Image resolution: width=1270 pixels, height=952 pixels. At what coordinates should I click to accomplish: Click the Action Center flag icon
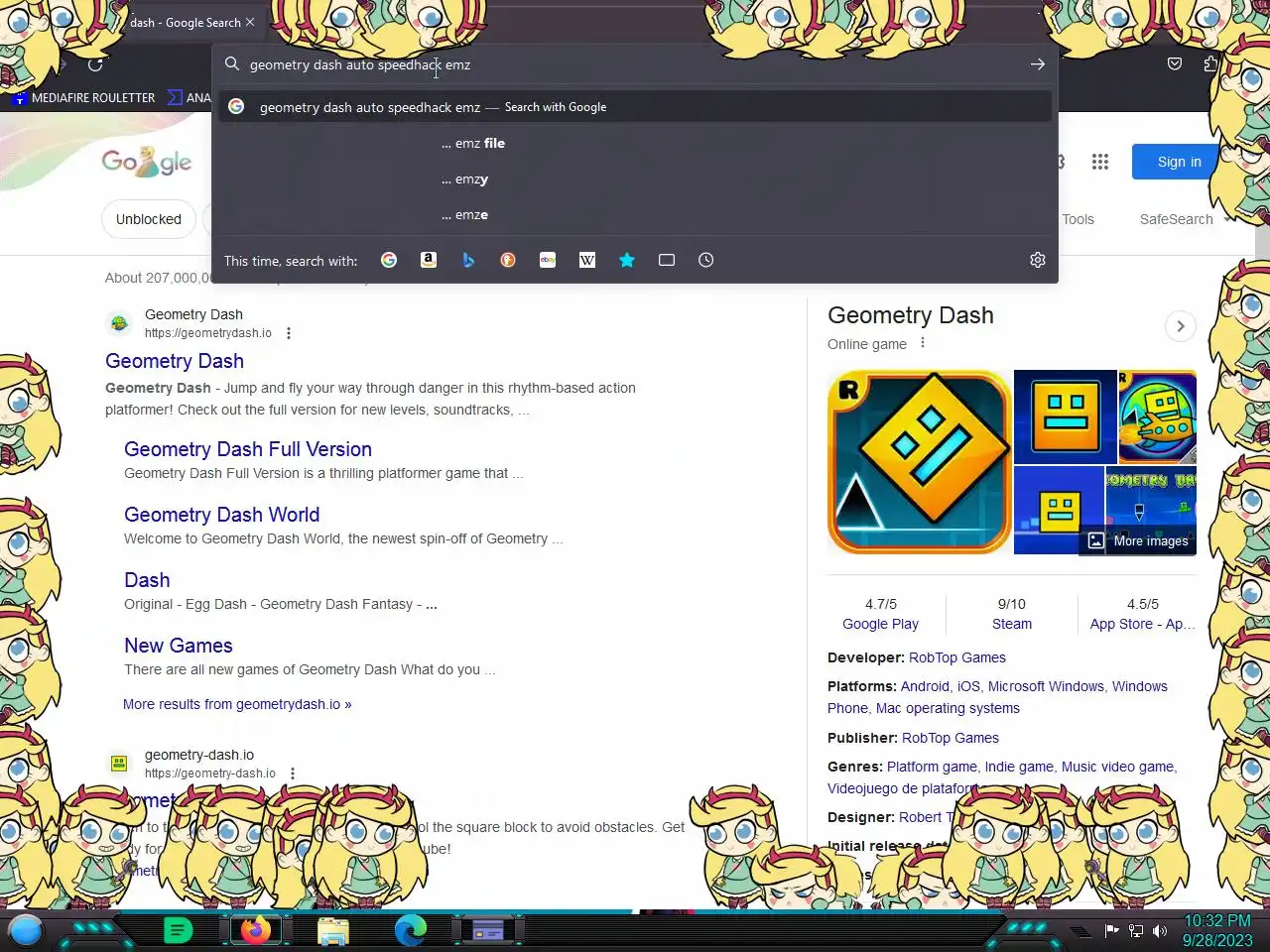tap(1112, 931)
